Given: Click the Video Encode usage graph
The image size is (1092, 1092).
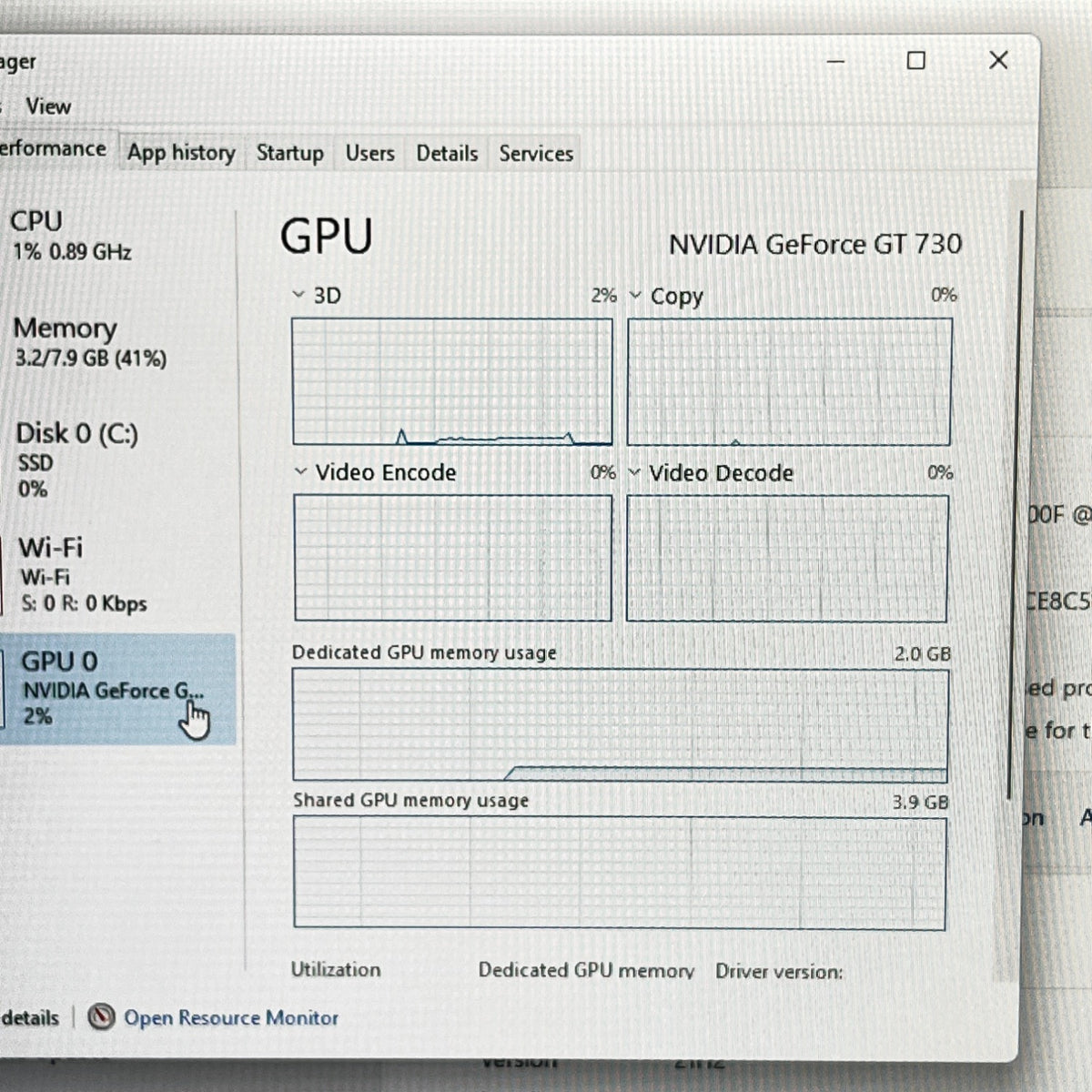Looking at the screenshot, I should tap(452, 558).
